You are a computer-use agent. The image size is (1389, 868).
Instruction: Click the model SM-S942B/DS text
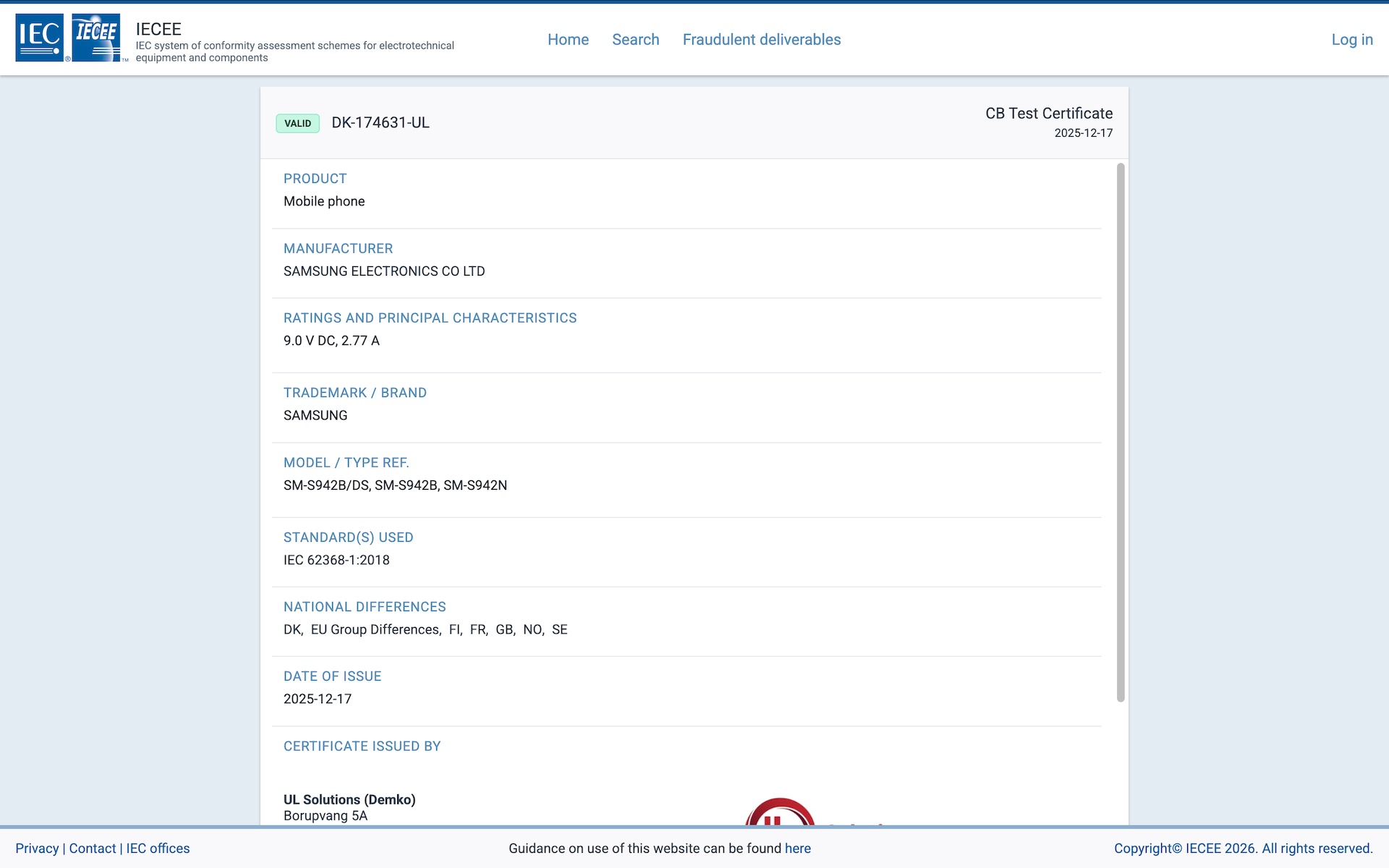[326, 485]
